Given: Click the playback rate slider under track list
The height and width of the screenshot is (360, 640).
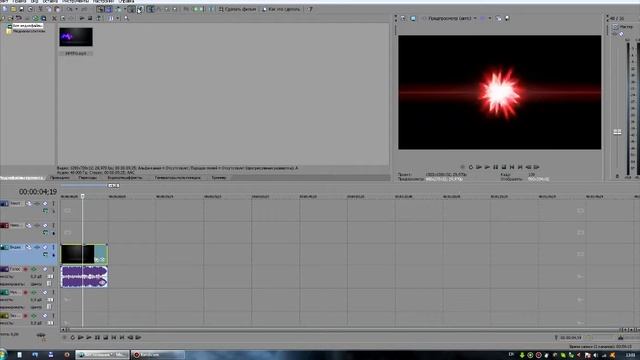Looking at the screenshot, I should [x=41, y=336].
